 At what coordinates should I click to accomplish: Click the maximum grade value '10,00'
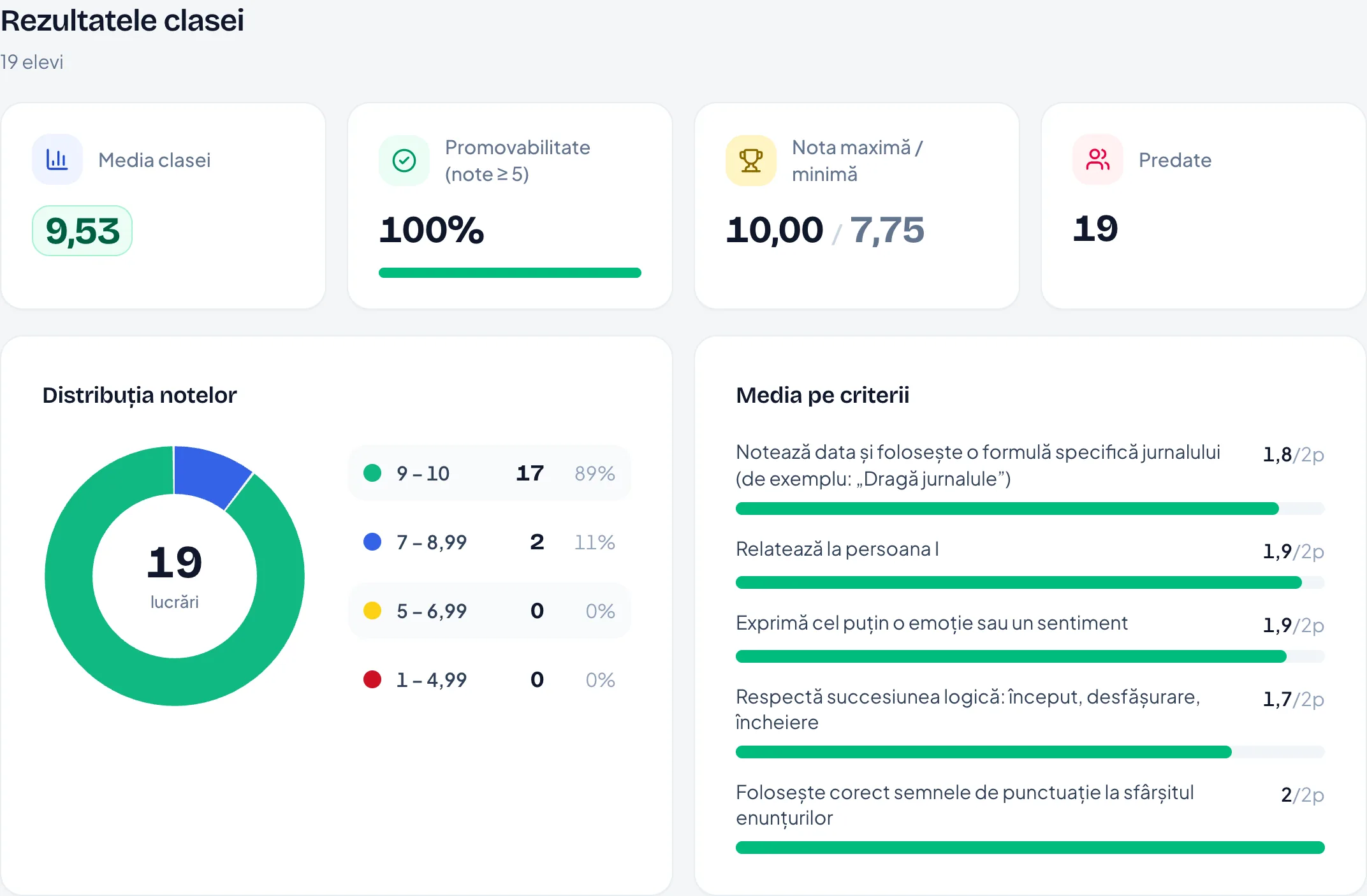click(x=775, y=229)
